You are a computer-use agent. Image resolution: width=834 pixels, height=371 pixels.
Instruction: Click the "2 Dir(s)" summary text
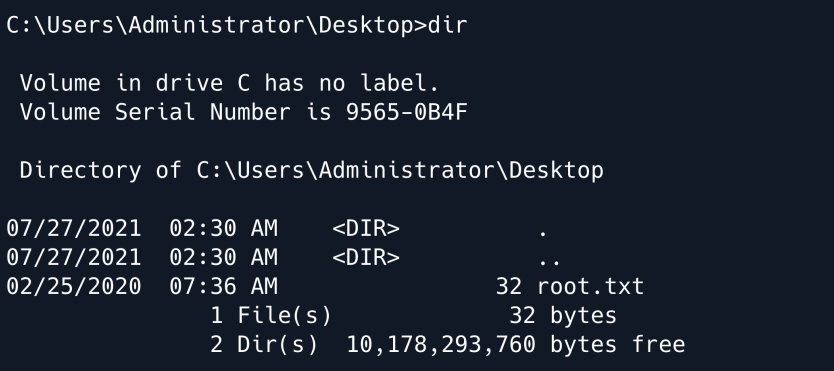point(264,344)
